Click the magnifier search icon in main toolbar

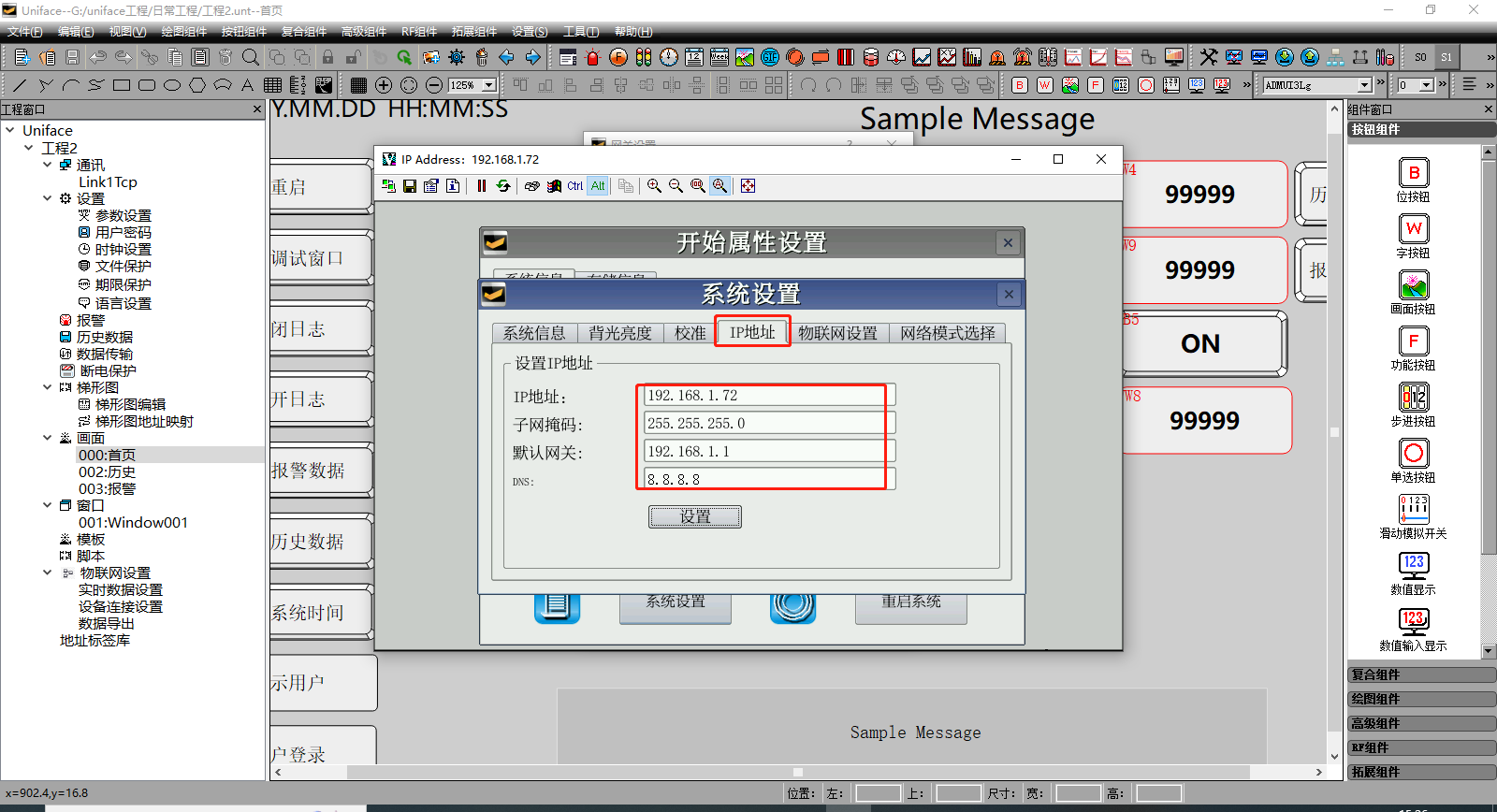[250, 57]
